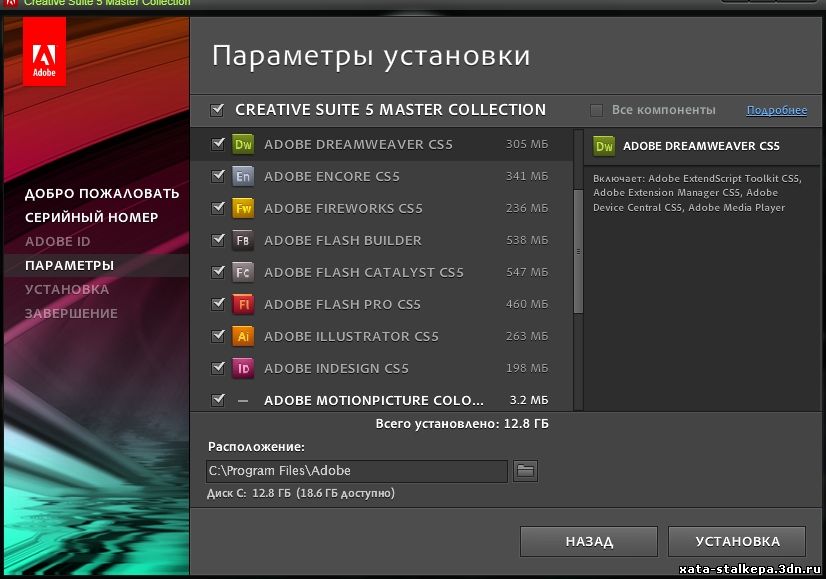The width and height of the screenshot is (826, 579).
Task: Click the Установка step in the sidebar
Action: click(67, 289)
